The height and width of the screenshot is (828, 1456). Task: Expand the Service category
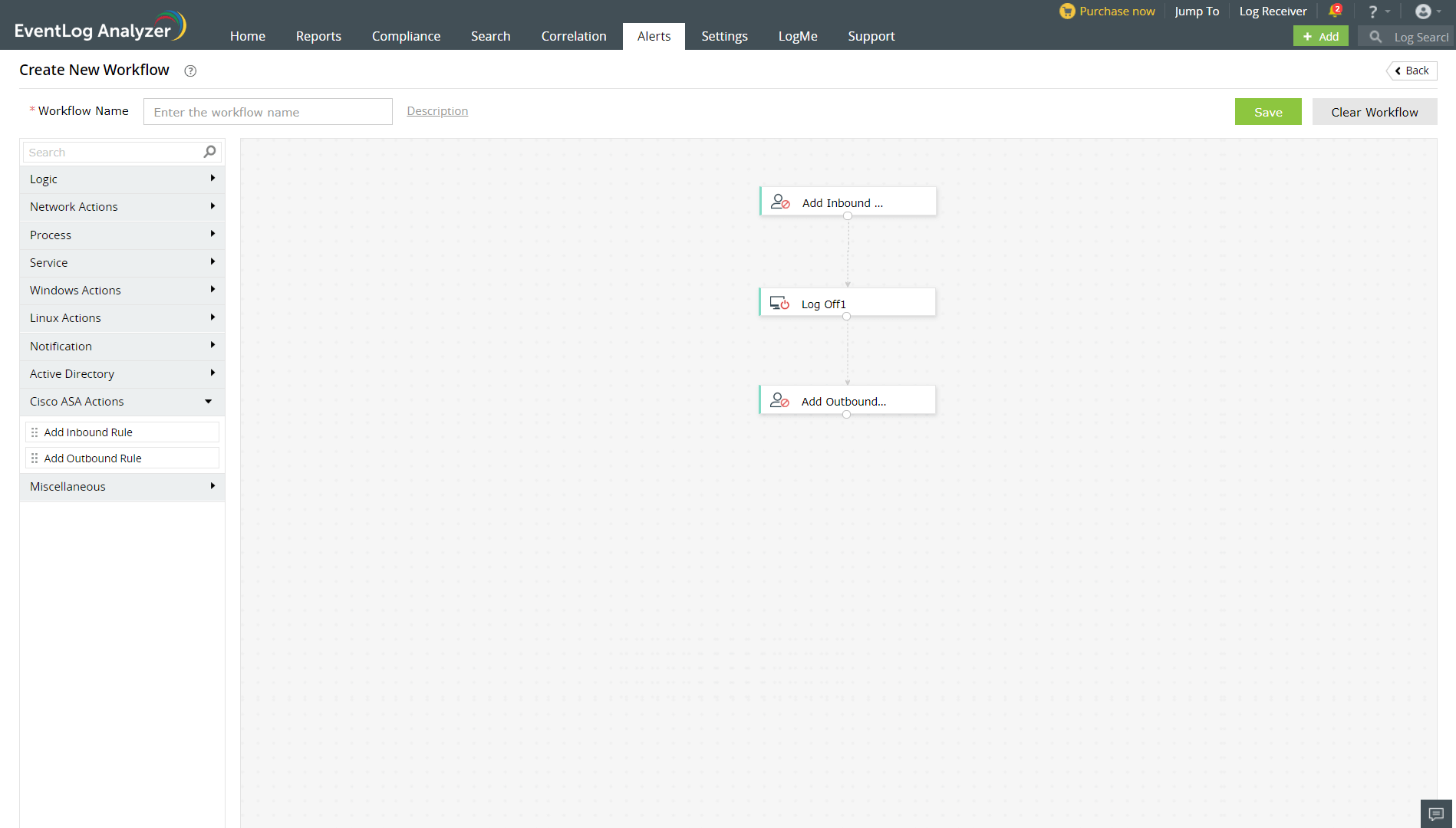pyautogui.click(x=122, y=263)
